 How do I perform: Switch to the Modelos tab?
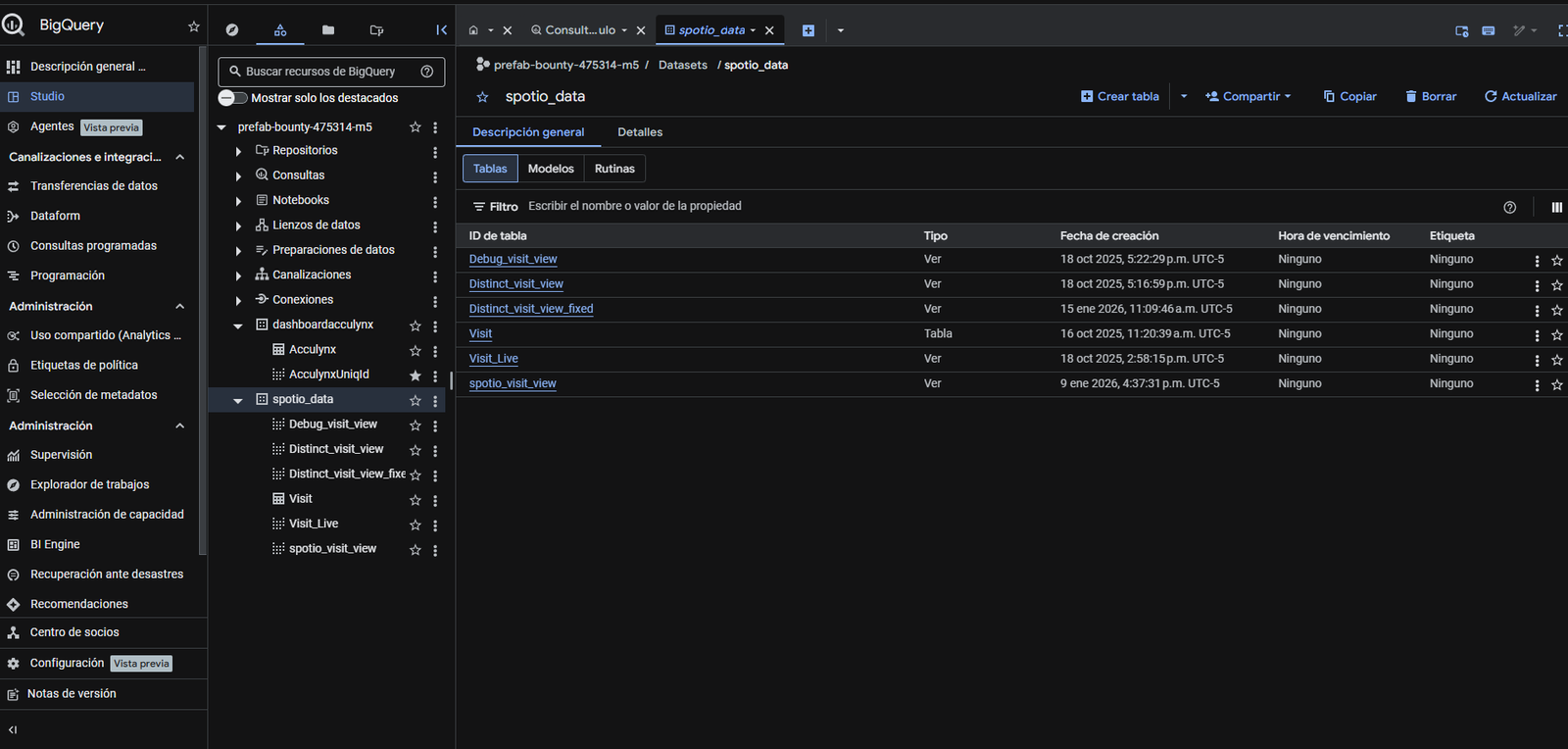coord(551,169)
